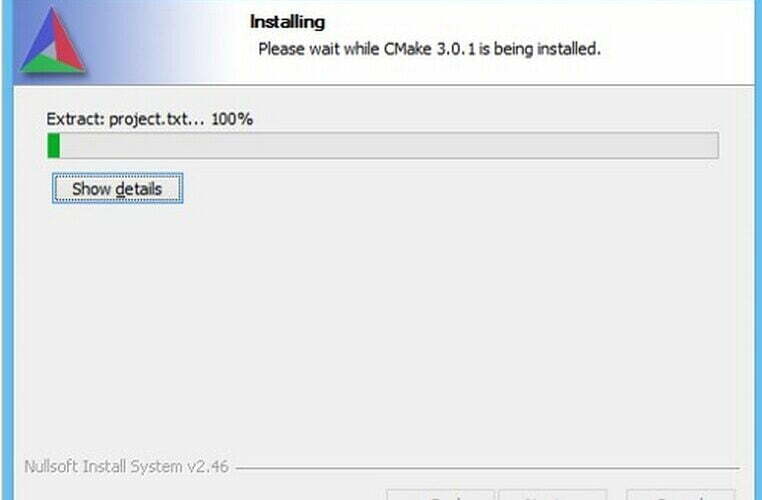Screen dimensions: 762x500
Task: Click the empty gray portion of progress bar
Action: 389,145
